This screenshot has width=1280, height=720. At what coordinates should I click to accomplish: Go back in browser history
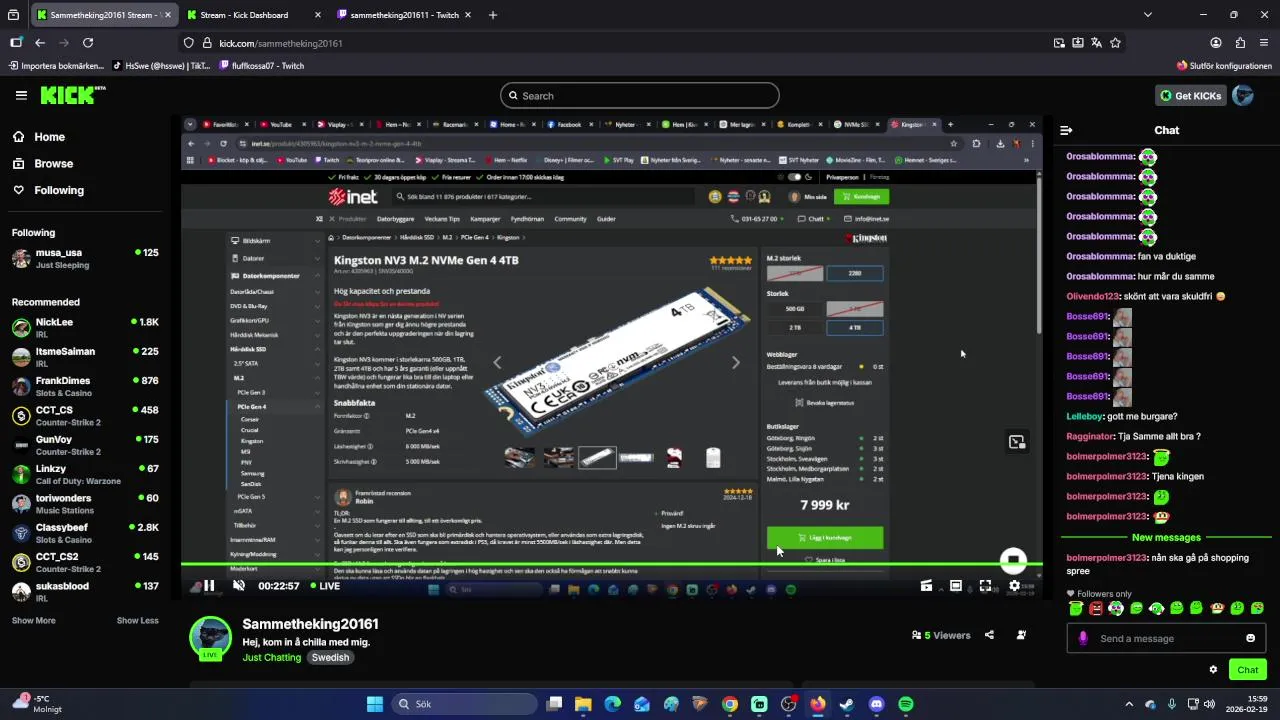coord(40,43)
